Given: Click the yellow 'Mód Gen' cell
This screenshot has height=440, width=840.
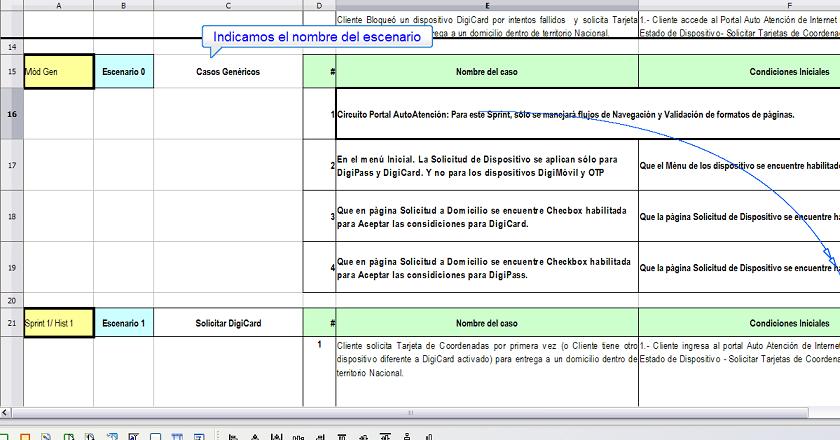Looking at the screenshot, I should tap(59, 71).
